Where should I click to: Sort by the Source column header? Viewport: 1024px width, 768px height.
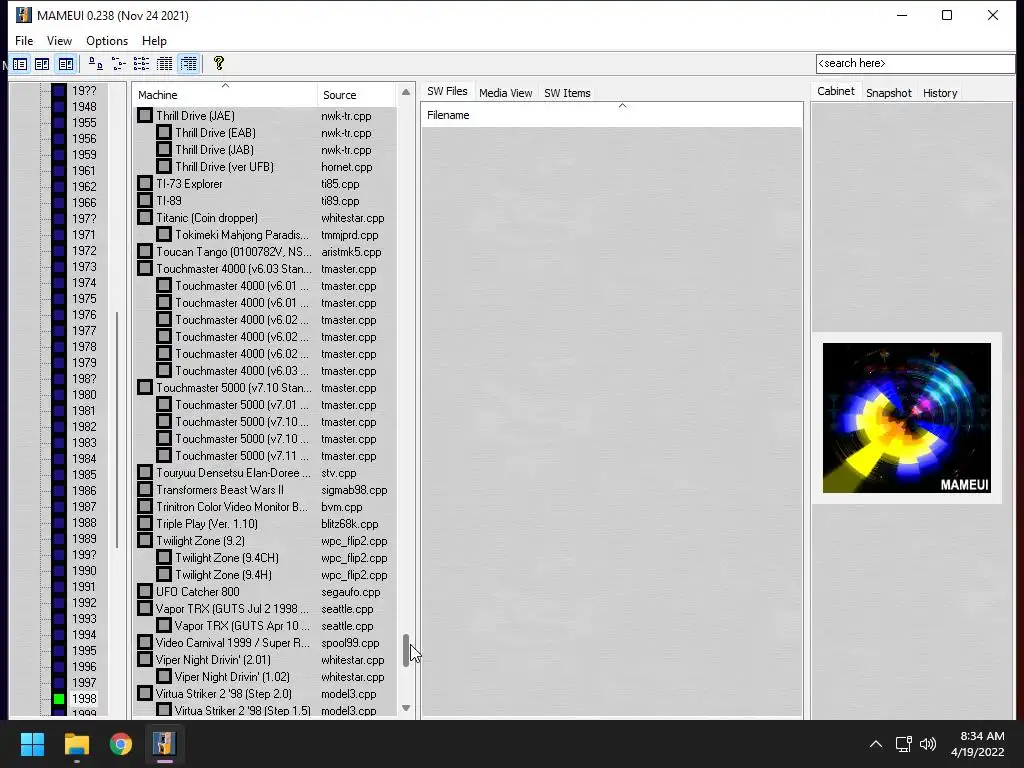tap(357, 95)
